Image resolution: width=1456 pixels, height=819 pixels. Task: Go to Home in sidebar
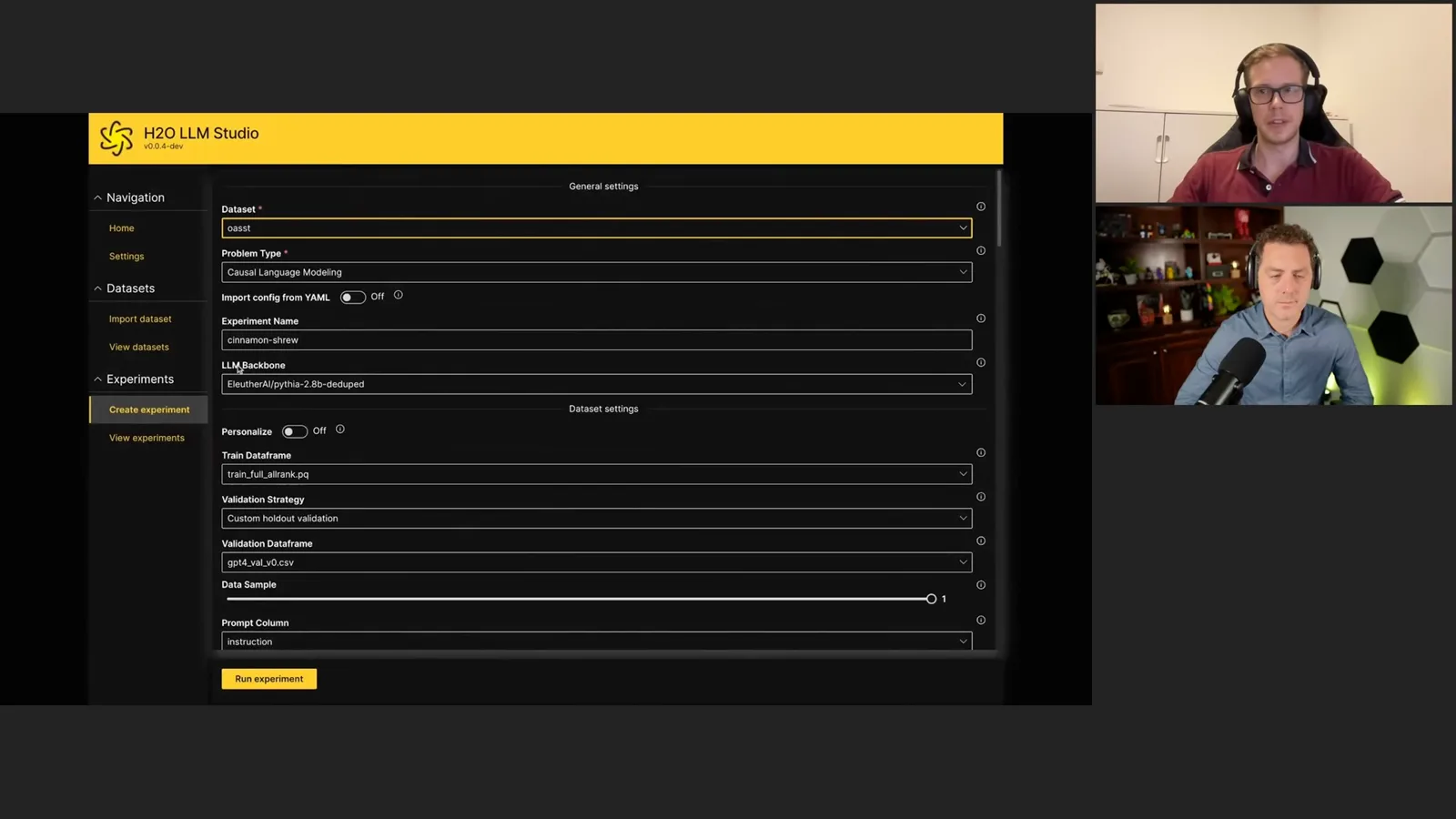point(122,228)
